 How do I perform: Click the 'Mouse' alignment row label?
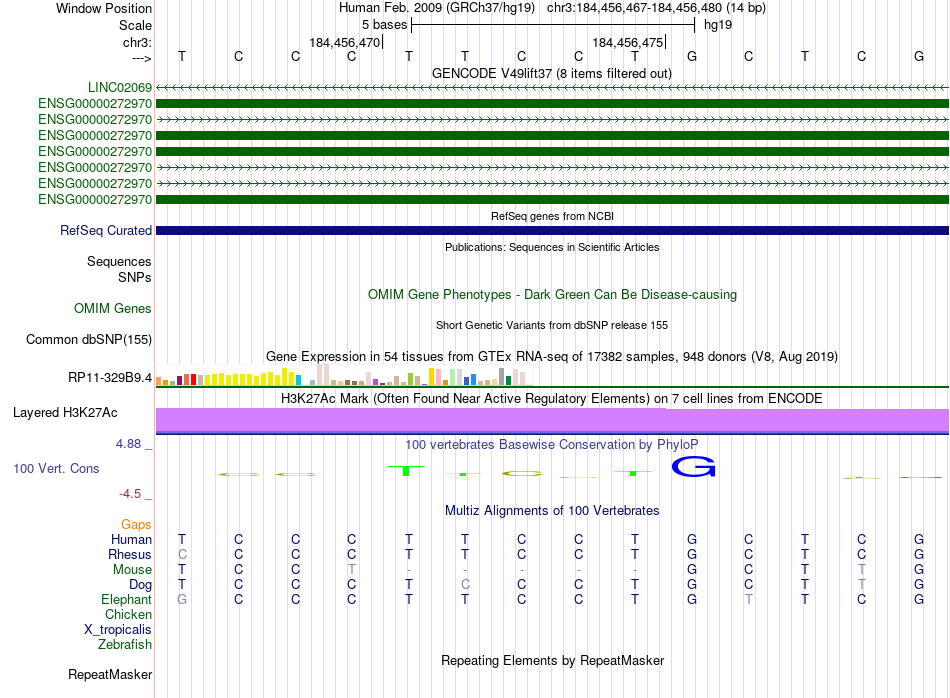tap(133, 570)
